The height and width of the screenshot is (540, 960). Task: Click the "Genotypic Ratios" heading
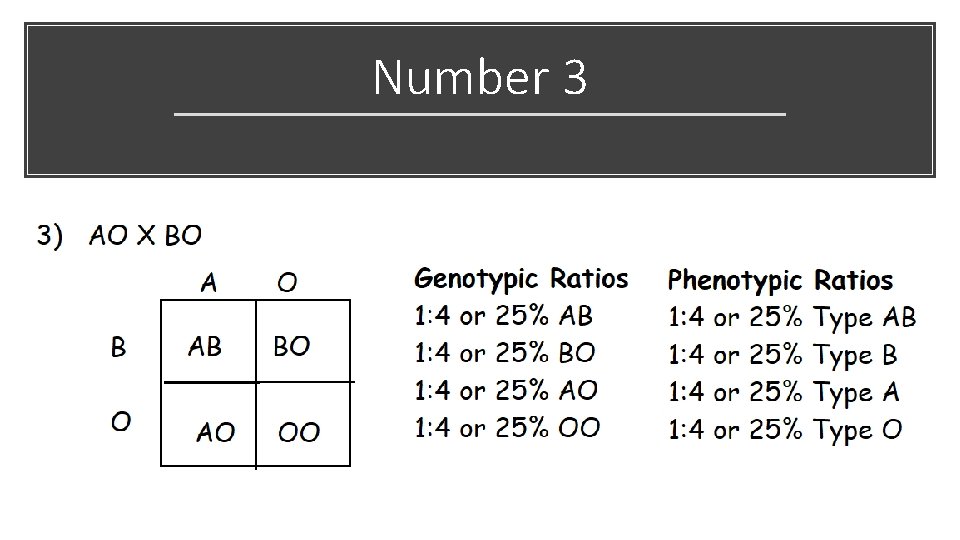(x=521, y=279)
